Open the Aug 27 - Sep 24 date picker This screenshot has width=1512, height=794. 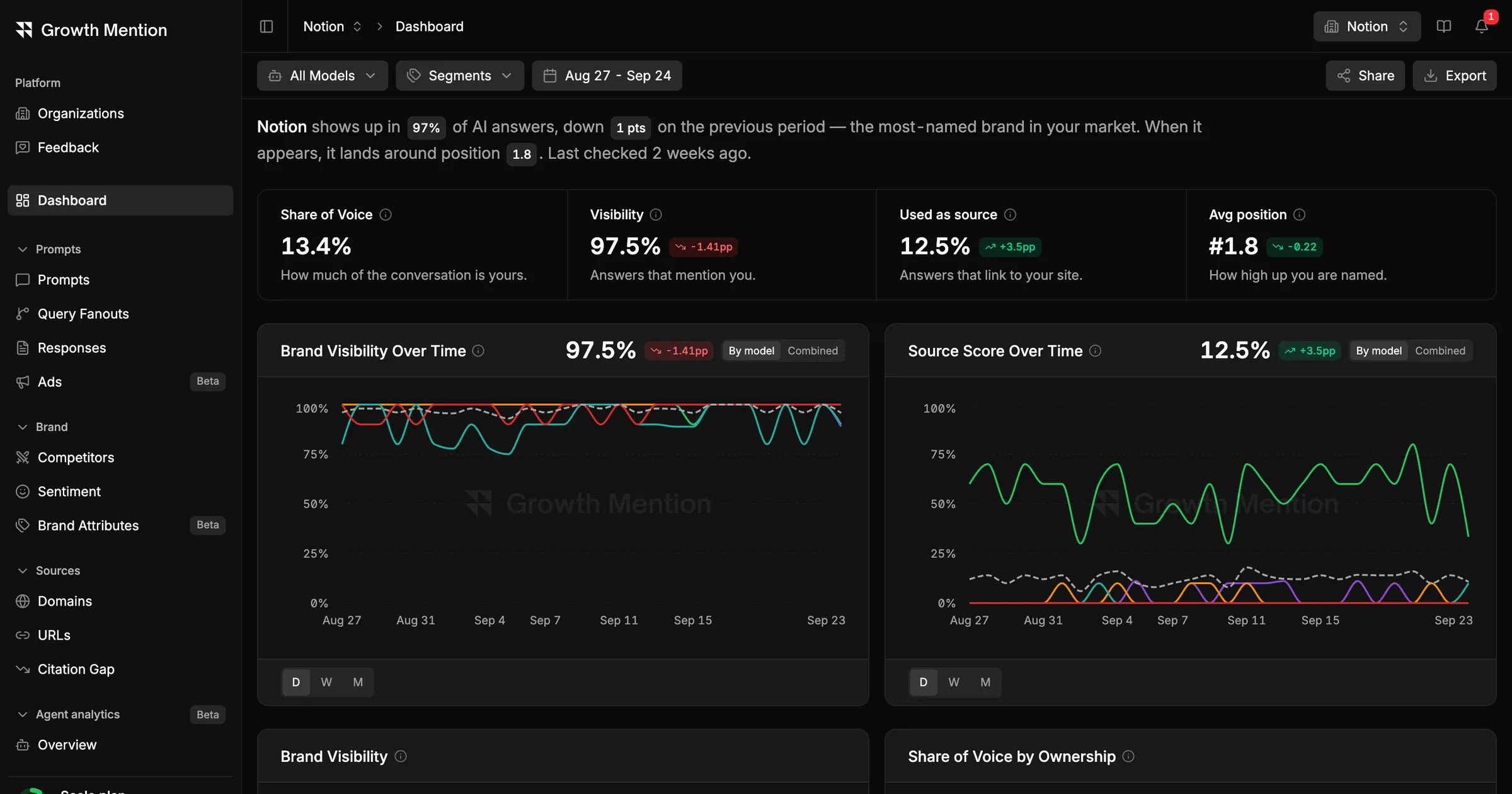(607, 76)
